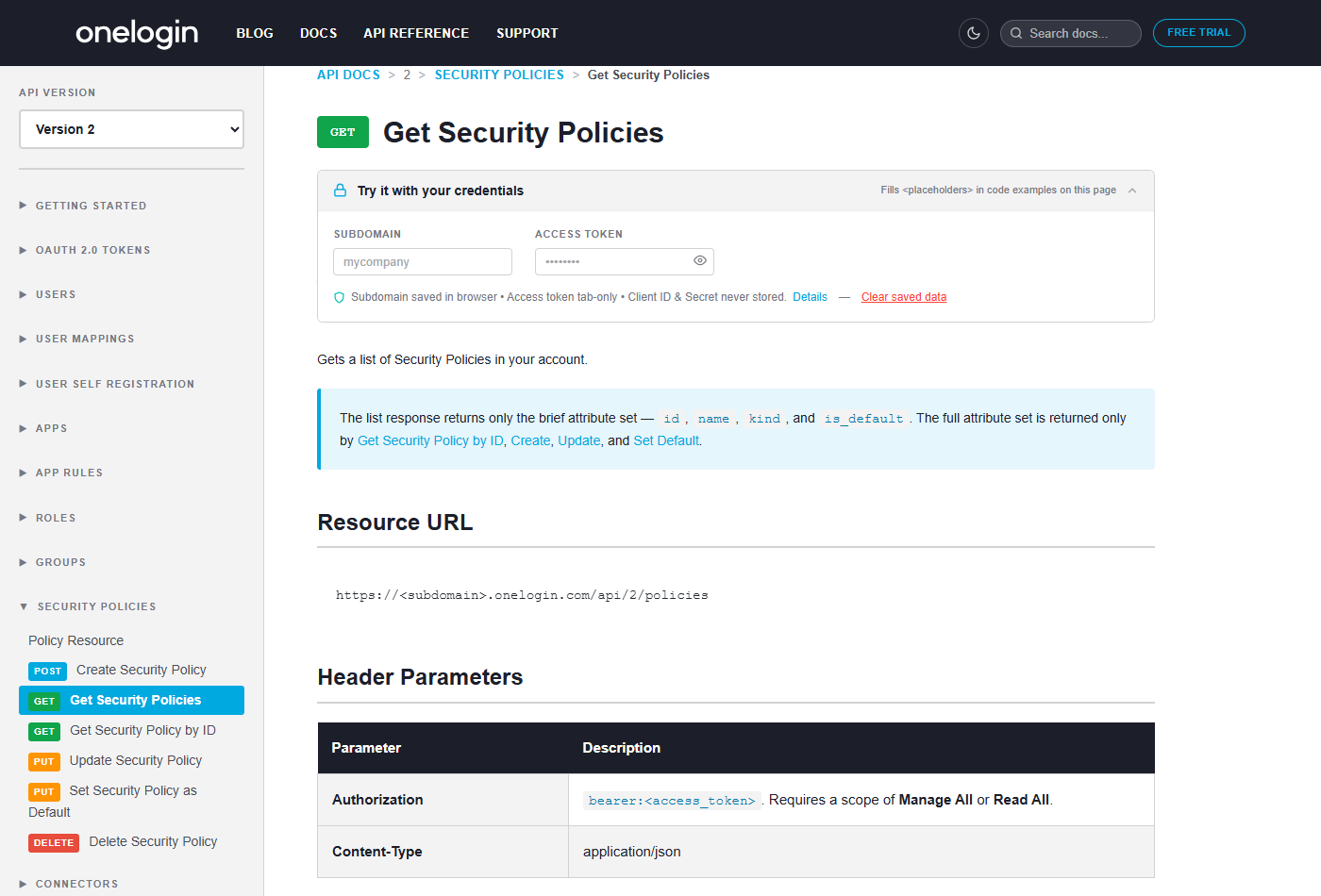Click the Access Token input field
The width and height of the screenshot is (1321, 896).
624,261
